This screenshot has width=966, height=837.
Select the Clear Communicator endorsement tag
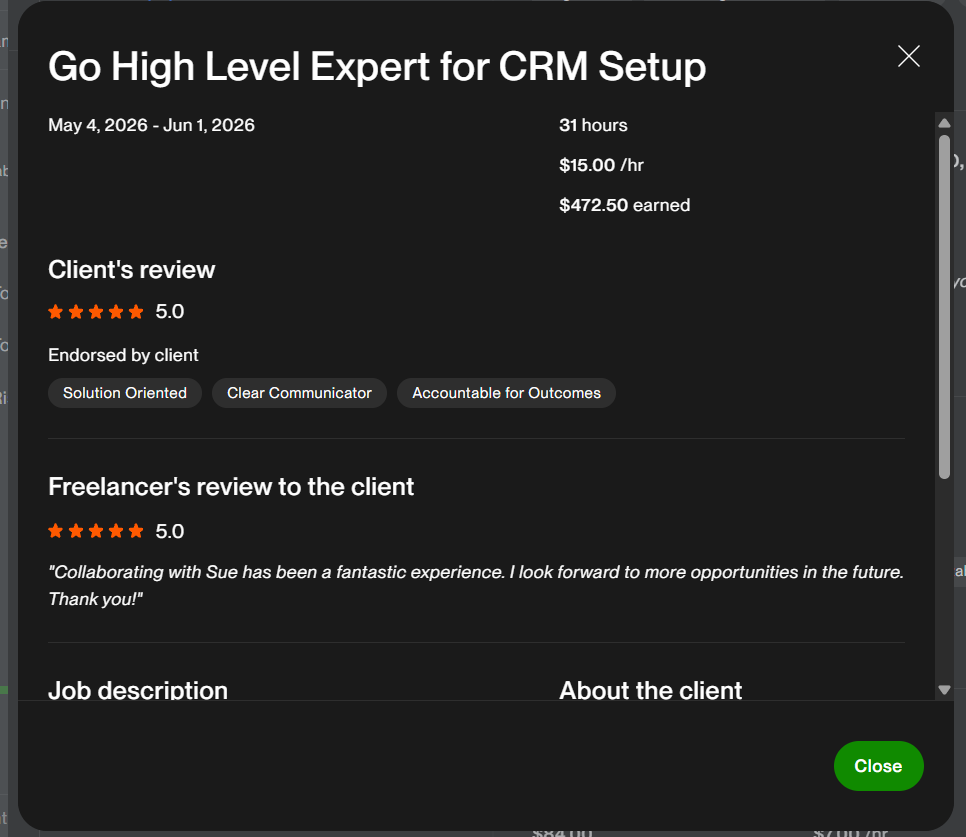click(299, 393)
